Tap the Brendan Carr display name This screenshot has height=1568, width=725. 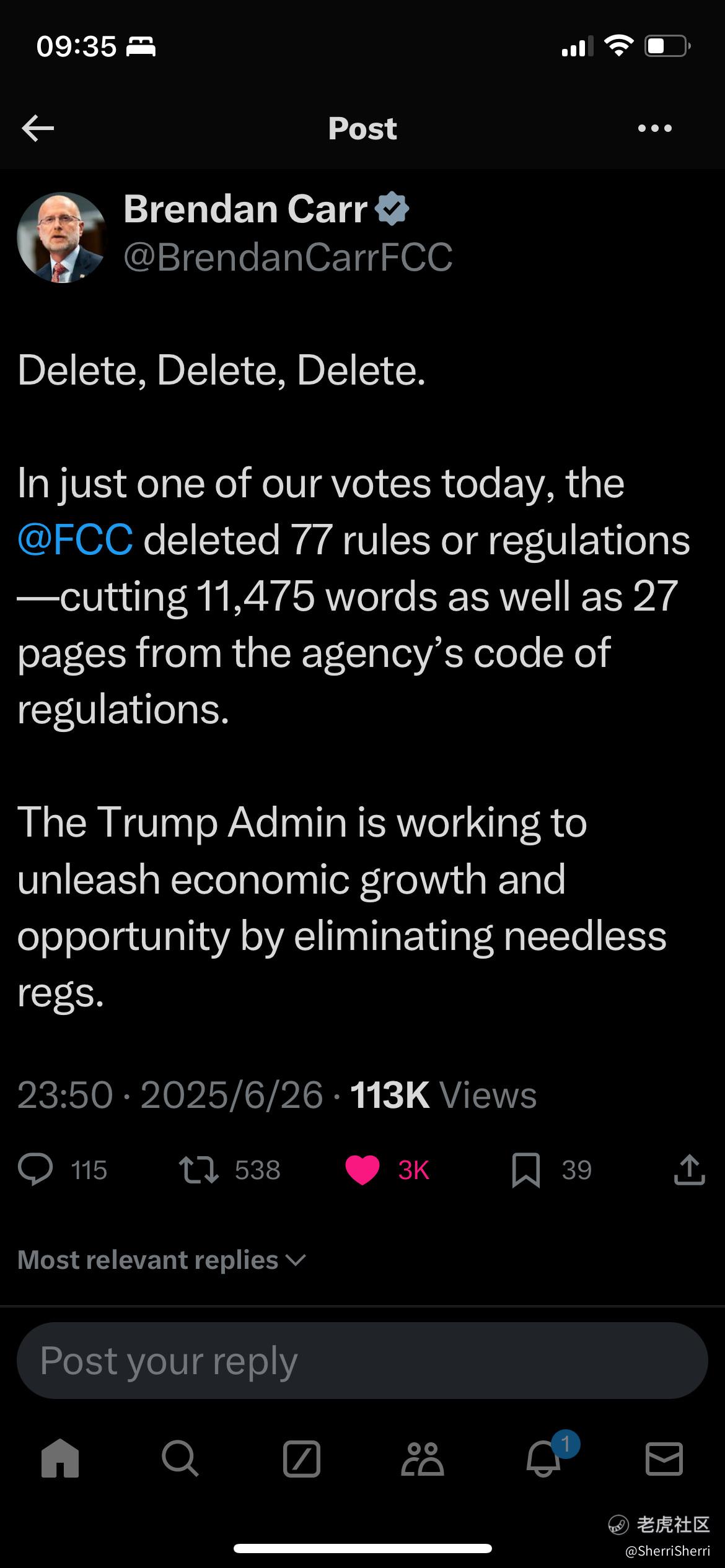pyautogui.click(x=245, y=209)
